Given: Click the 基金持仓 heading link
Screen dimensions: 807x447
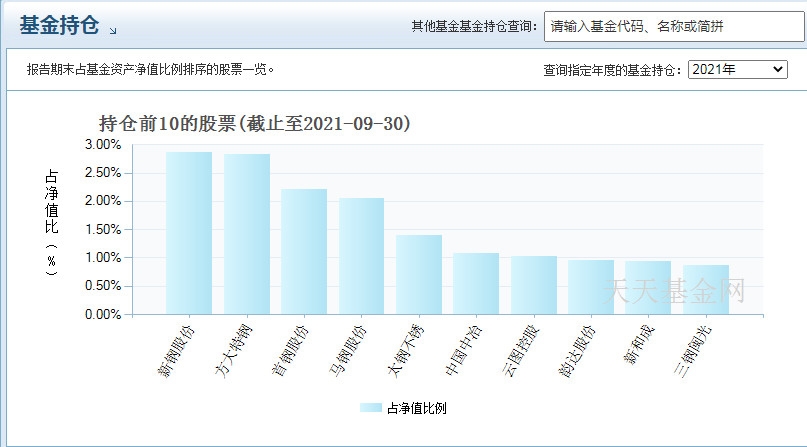Looking at the screenshot, I should 59,25.
